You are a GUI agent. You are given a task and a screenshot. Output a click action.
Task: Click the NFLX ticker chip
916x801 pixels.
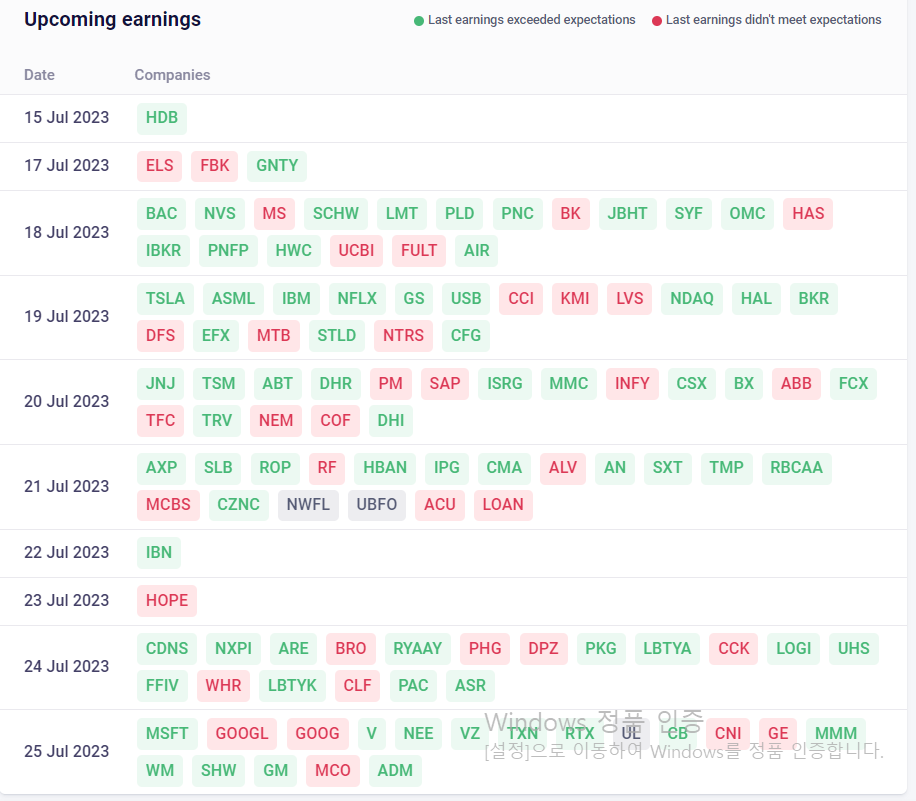click(357, 299)
